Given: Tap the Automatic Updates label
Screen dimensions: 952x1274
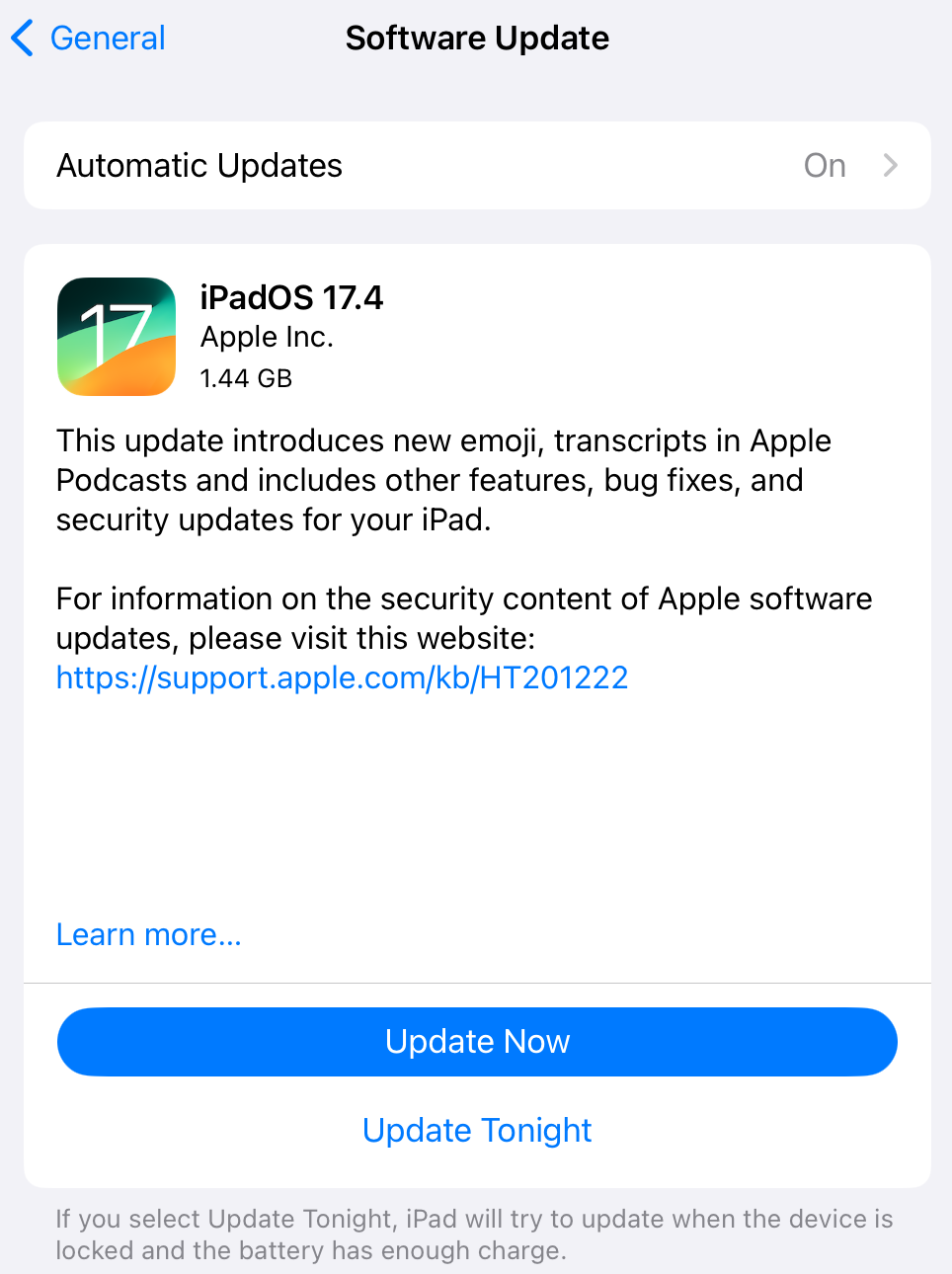Looking at the screenshot, I should (198, 165).
